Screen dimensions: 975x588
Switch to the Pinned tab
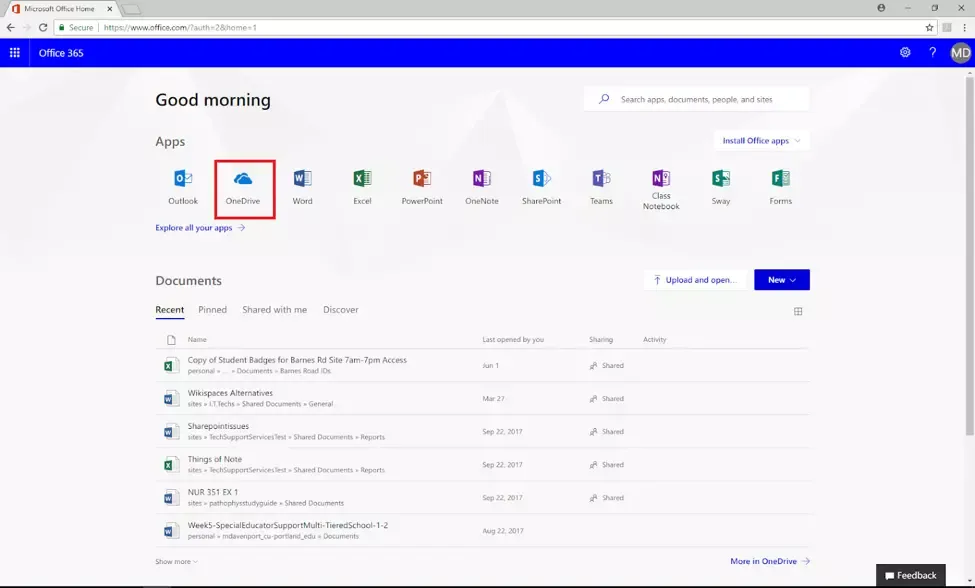click(x=212, y=310)
